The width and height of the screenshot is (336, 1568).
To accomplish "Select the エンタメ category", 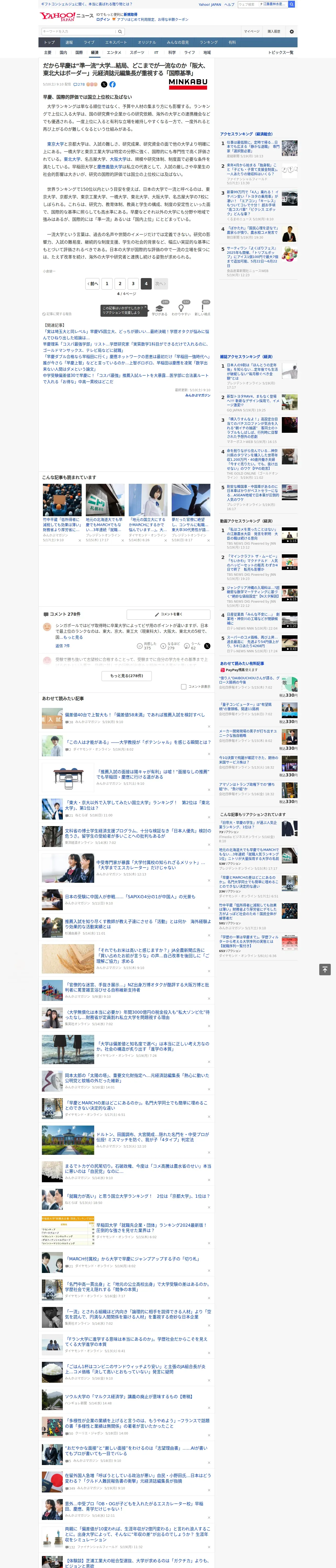I will [114, 52].
